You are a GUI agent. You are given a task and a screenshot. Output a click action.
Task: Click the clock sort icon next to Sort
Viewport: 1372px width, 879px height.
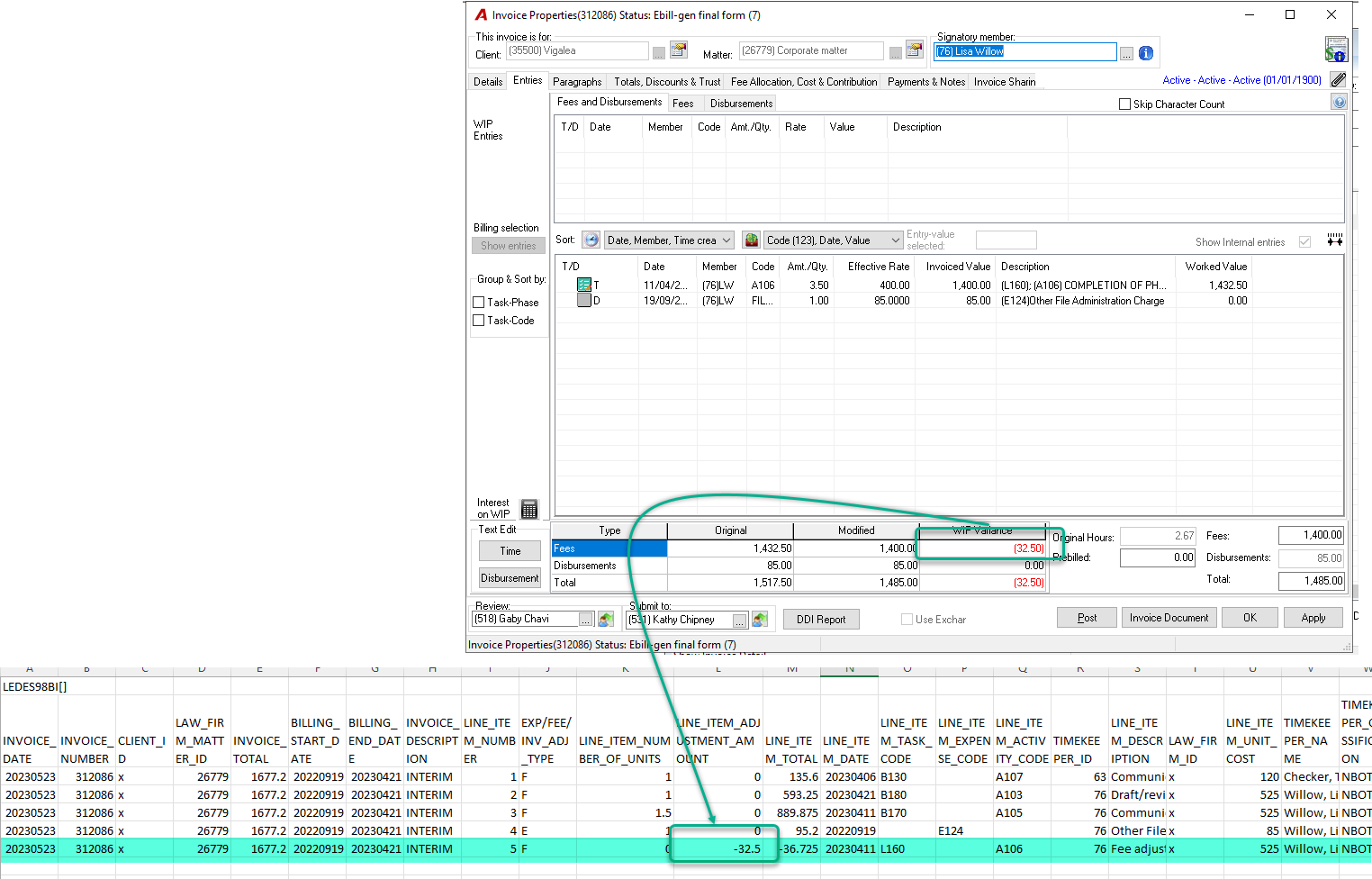click(x=591, y=240)
